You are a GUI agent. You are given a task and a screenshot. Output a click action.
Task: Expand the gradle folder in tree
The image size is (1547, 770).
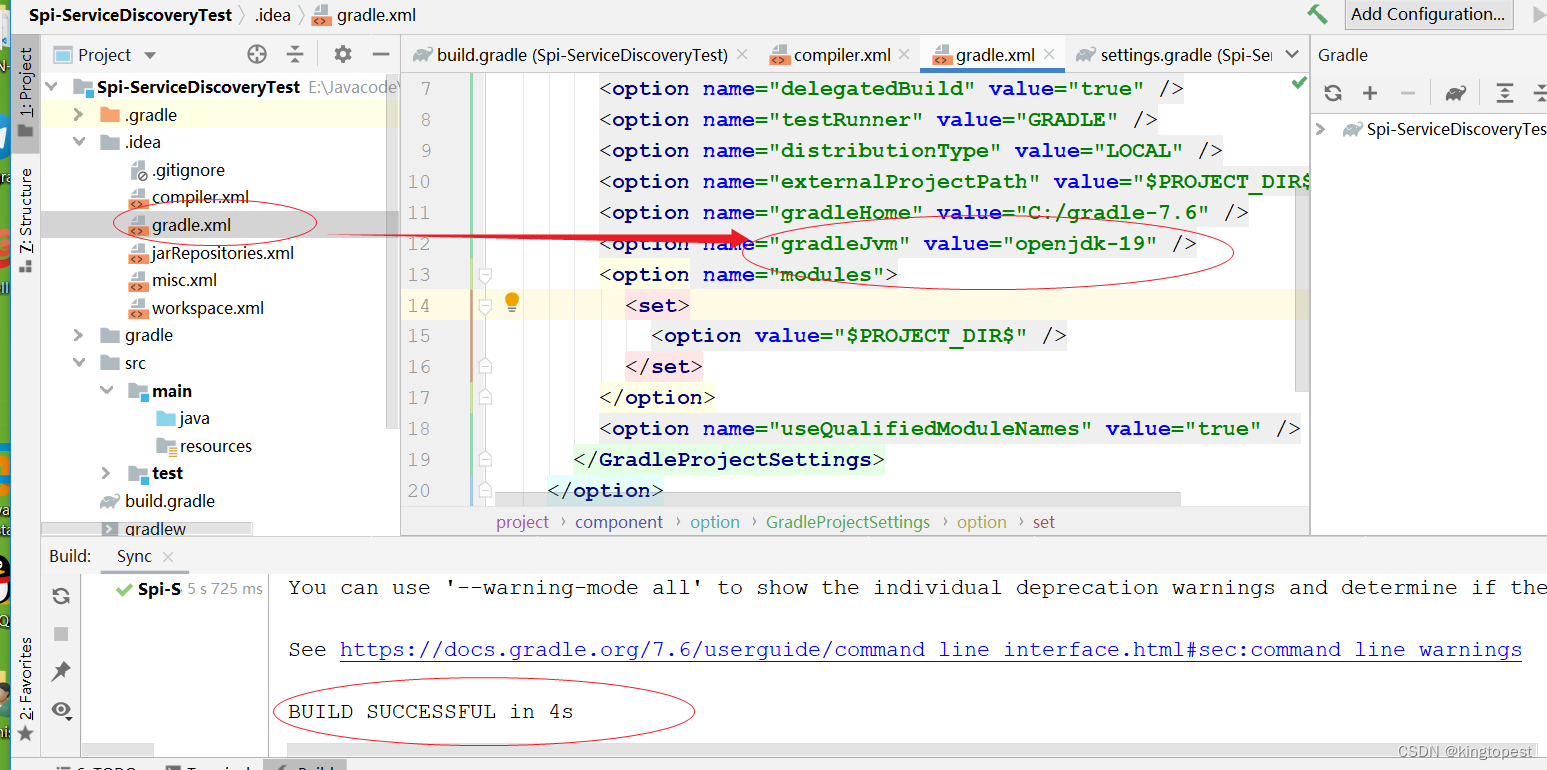click(79, 335)
